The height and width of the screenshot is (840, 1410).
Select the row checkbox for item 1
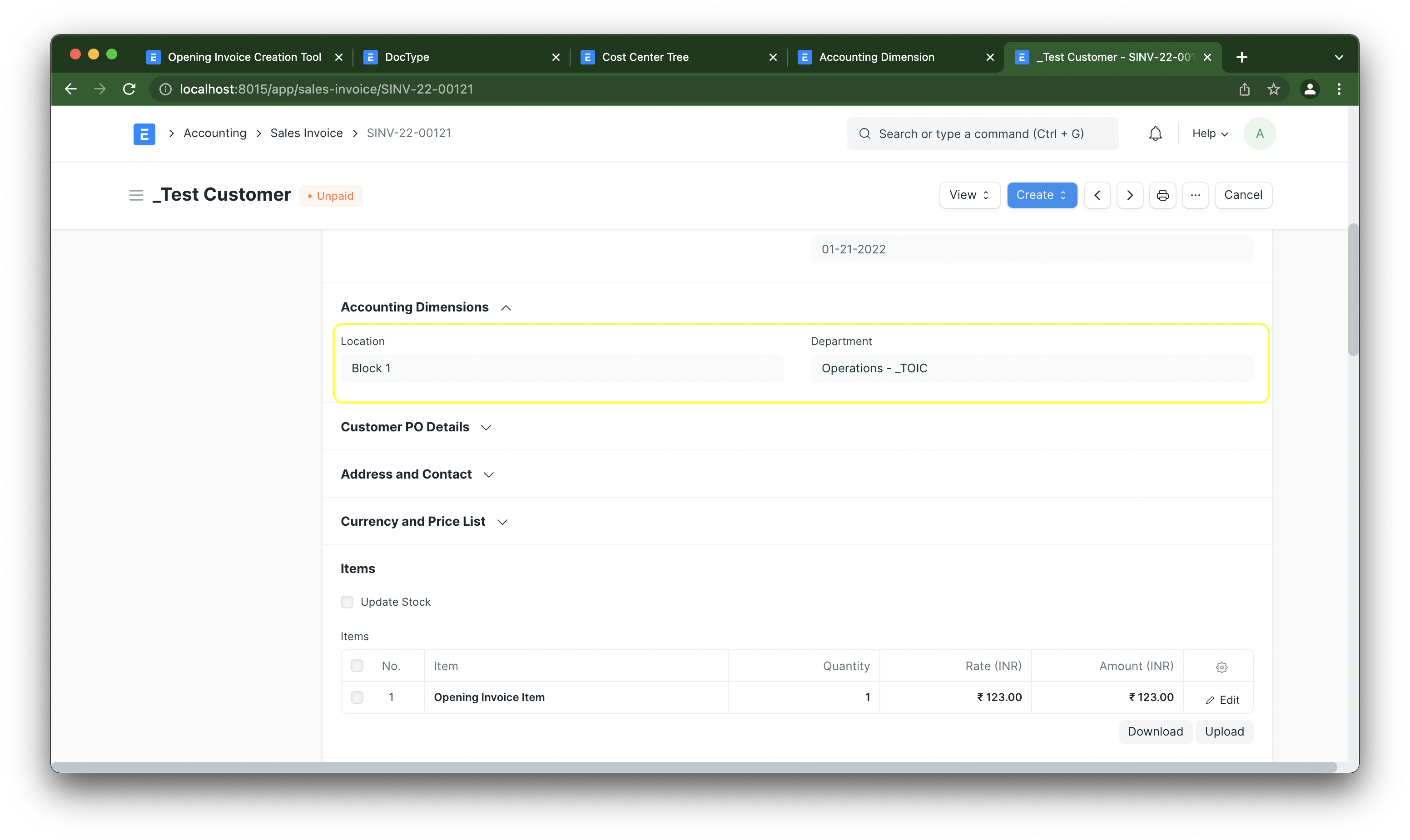tap(357, 697)
